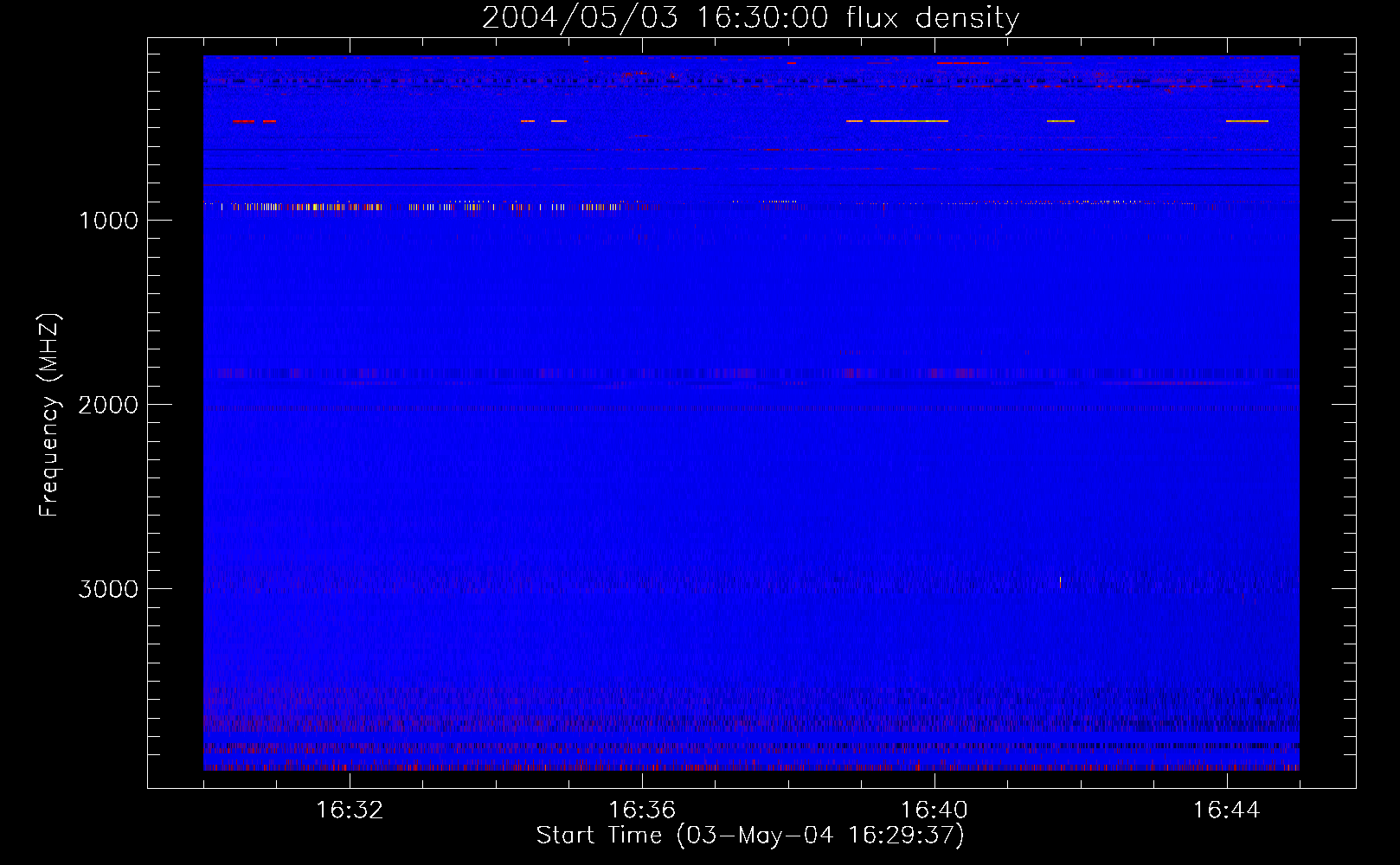Click the 'Frequency (MHZ)' axis label
This screenshot has height=865, width=1400.
(49, 415)
